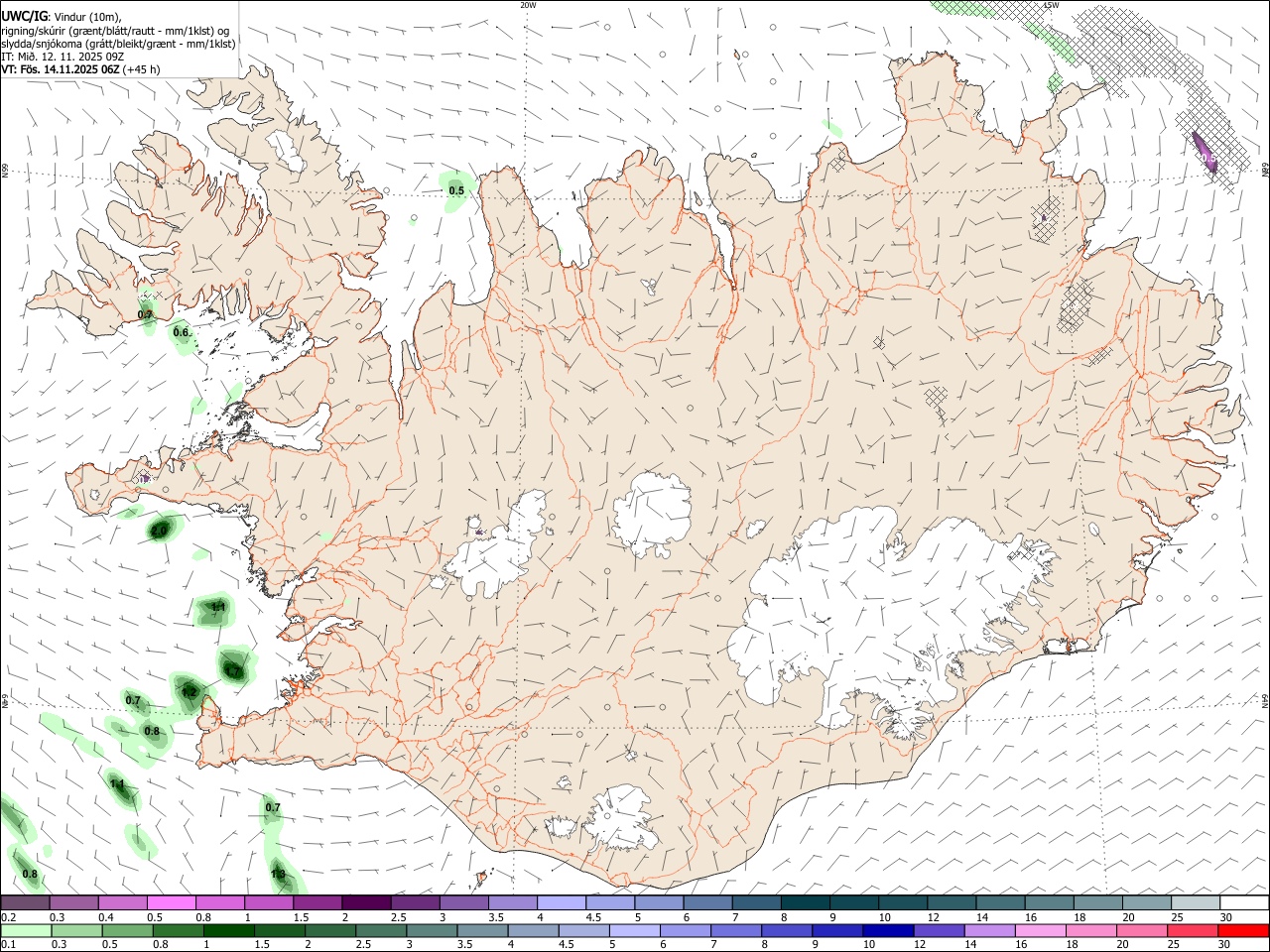
Task: Click the "15W" longitude label
Action: click(x=1052, y=5)
